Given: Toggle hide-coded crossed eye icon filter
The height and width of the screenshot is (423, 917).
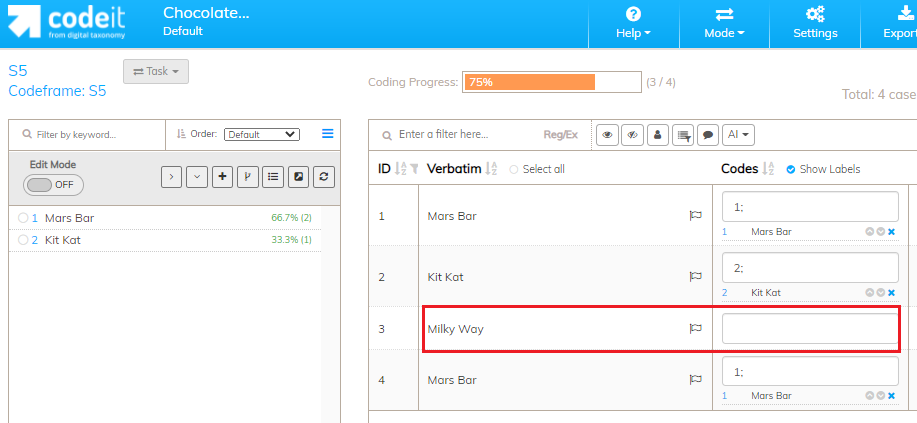Looking at the screenshot, I should [x=632, y=135].
